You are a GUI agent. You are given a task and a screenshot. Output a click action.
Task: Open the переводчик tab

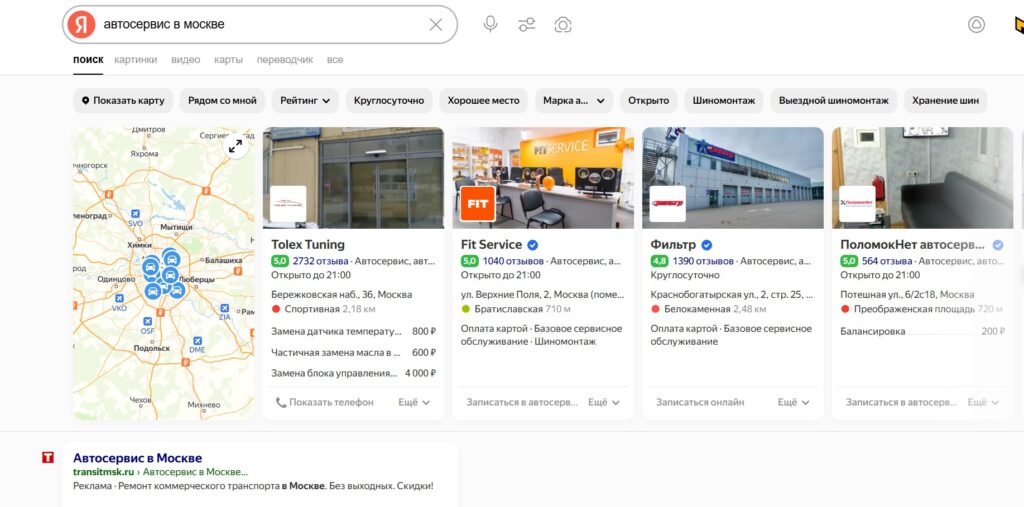click(285, 59)
